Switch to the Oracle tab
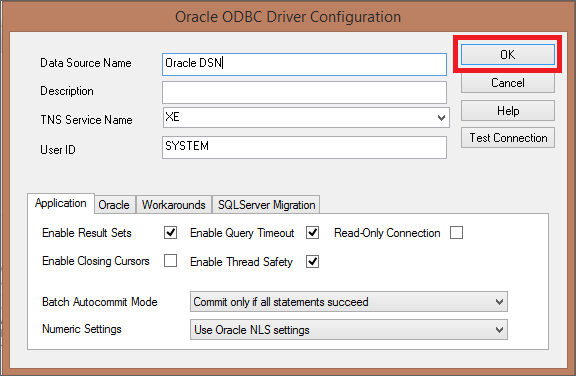 114,205
